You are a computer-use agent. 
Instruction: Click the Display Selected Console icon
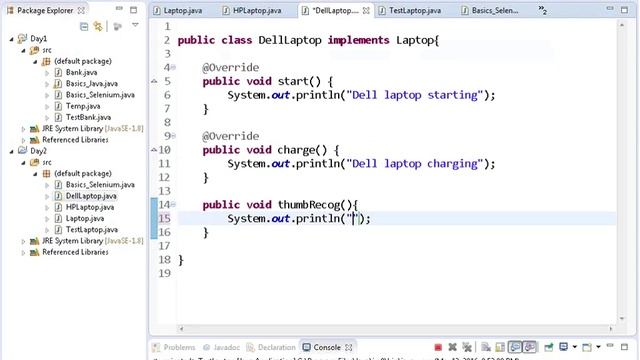[564, 347]
